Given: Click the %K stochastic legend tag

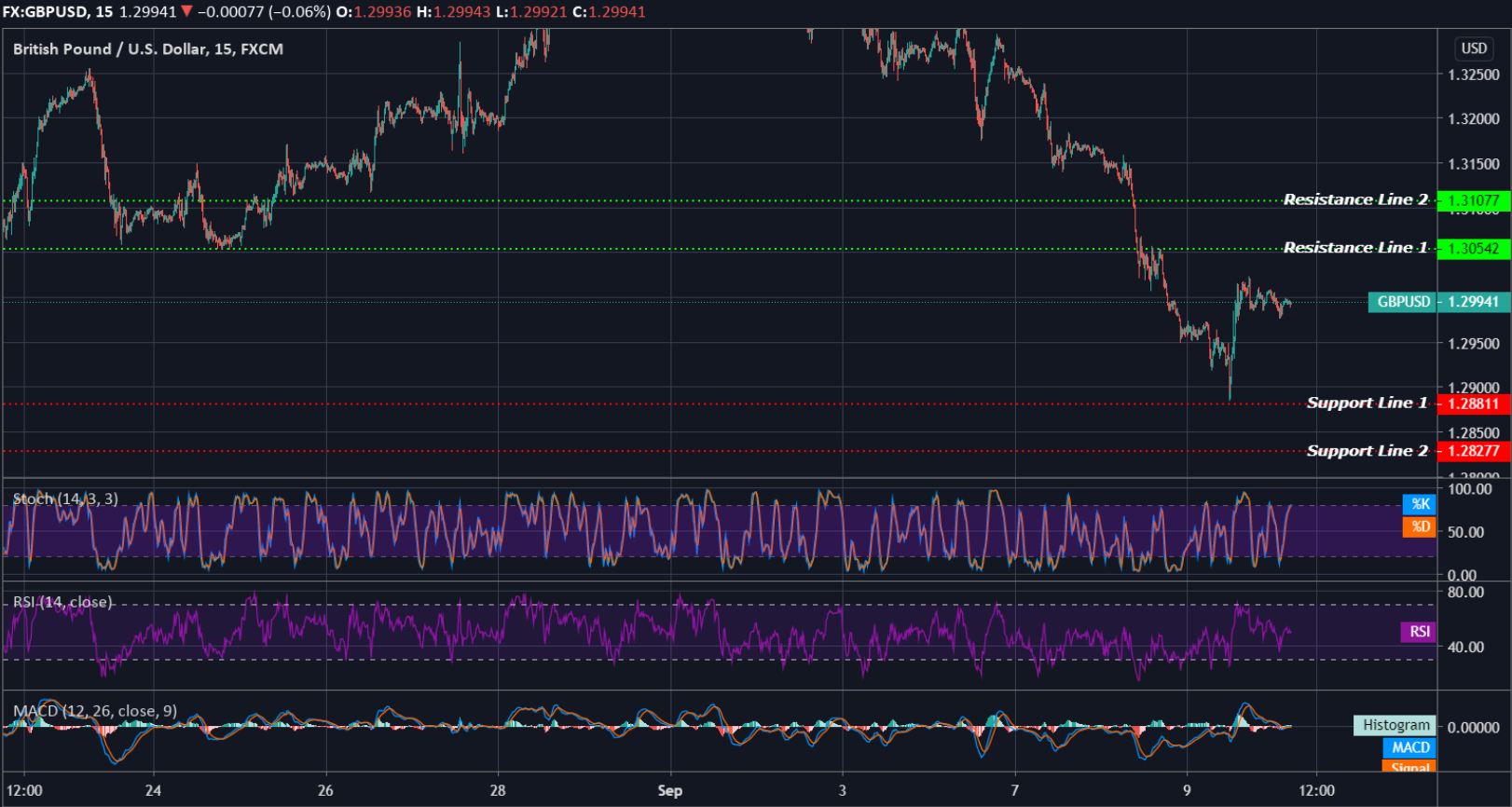Looking at the screenshot, I should (x=1420, y=504).
